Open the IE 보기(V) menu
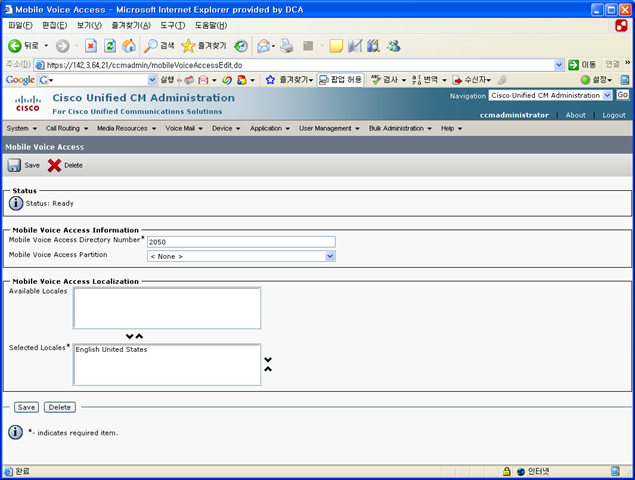This screenshot has width=635, height=480. [89, 26]
